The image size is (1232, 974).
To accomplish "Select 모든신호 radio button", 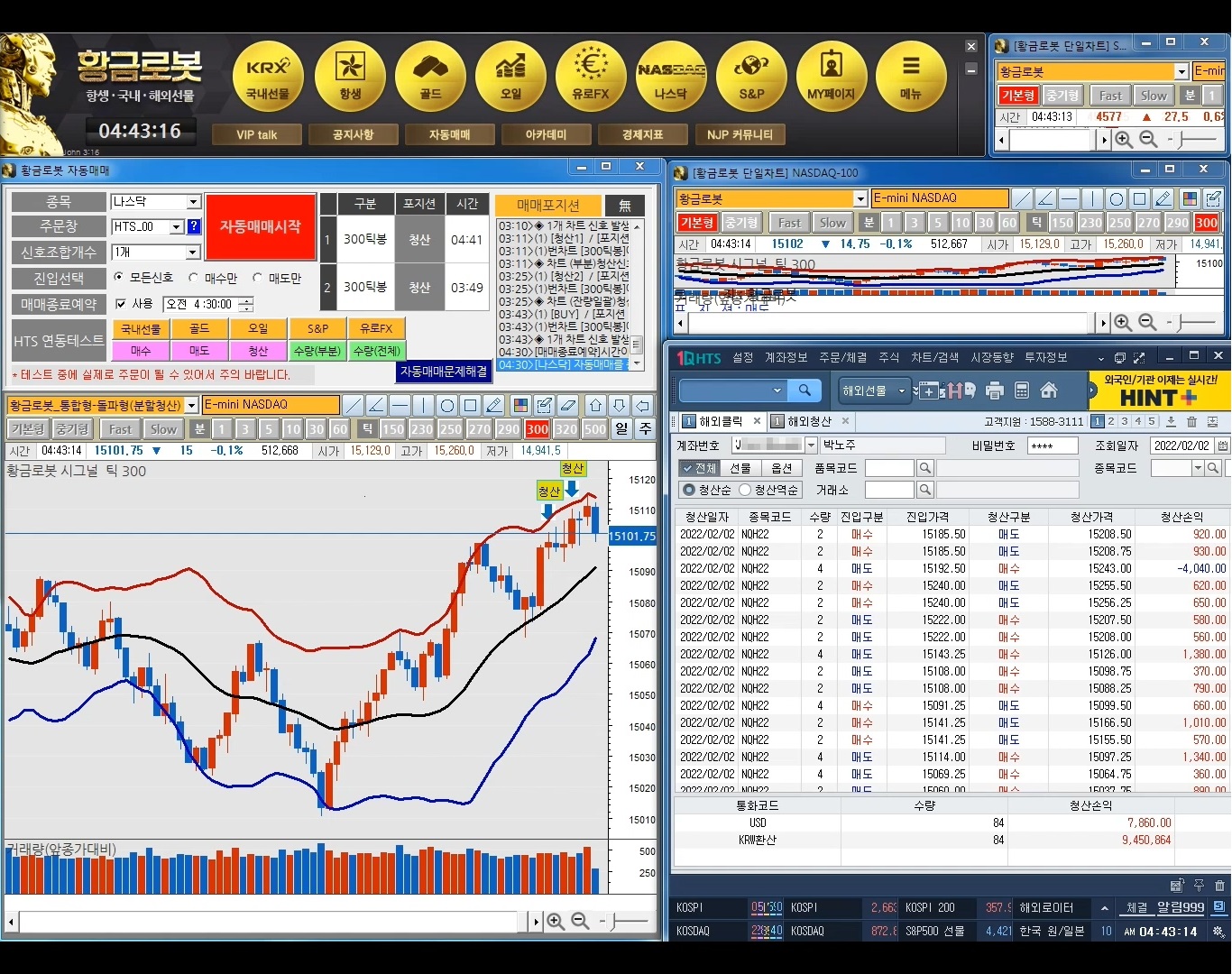I will tap(119, 278).
